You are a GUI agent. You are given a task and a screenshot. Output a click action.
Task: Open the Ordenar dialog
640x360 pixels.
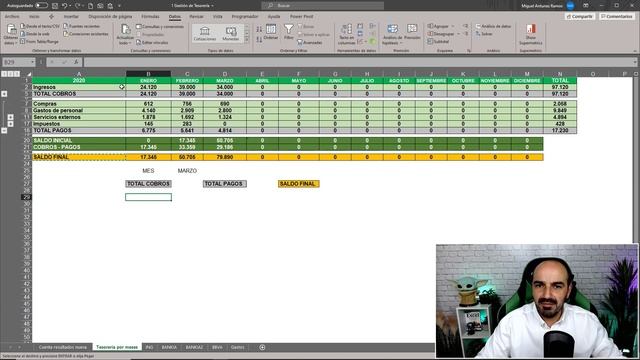[271, 32]
